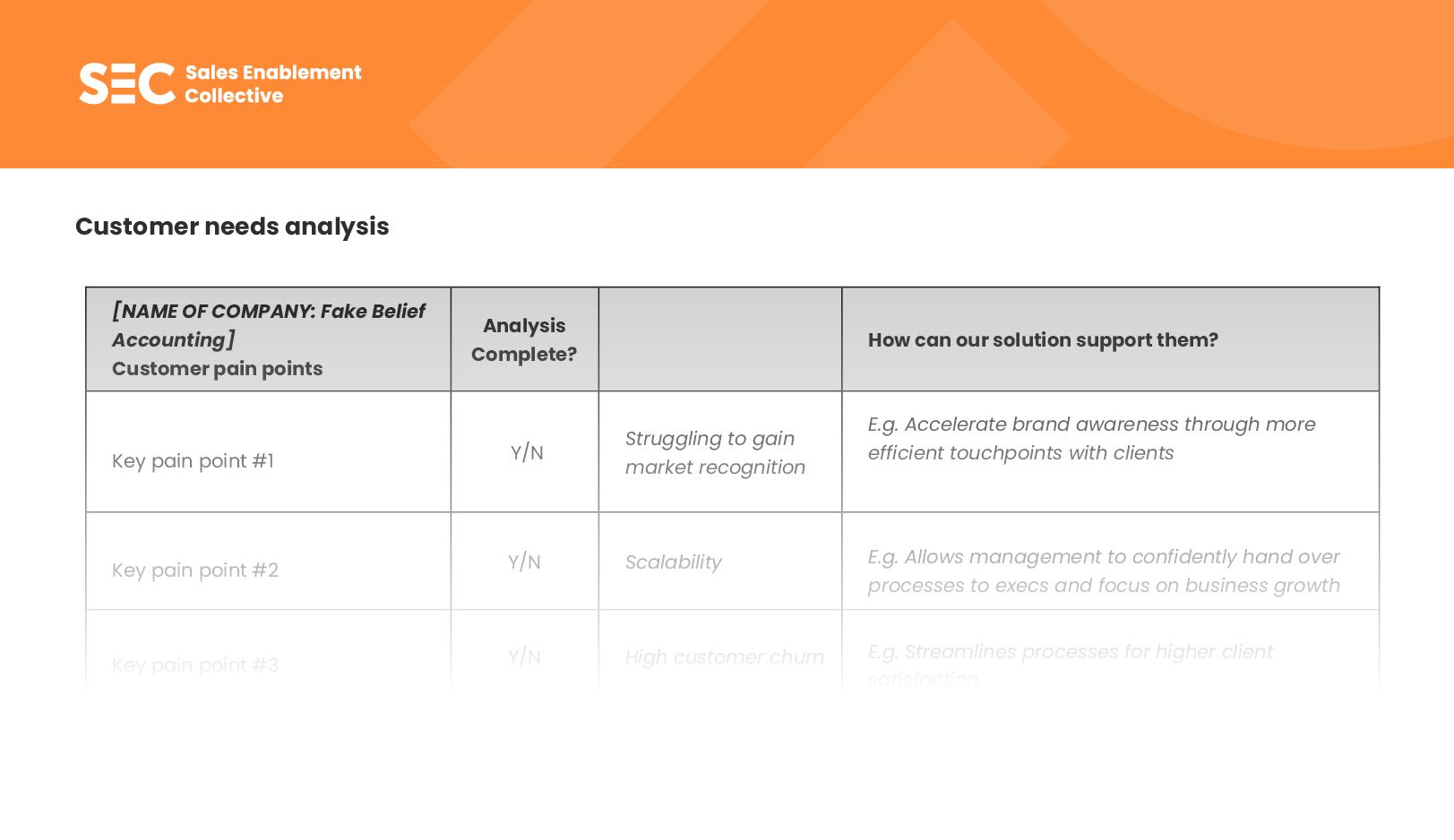Viewport: 1454px width, 840px height.
Task: Click Y/N for Key pain point #1
Action: [527, 453]
